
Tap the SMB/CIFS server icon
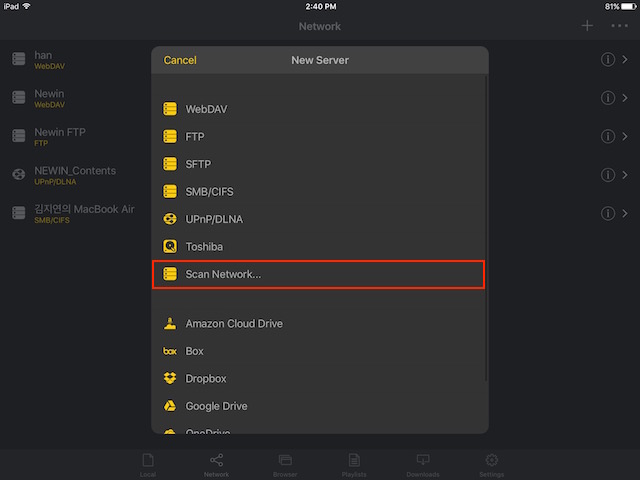tap(170, 191)
